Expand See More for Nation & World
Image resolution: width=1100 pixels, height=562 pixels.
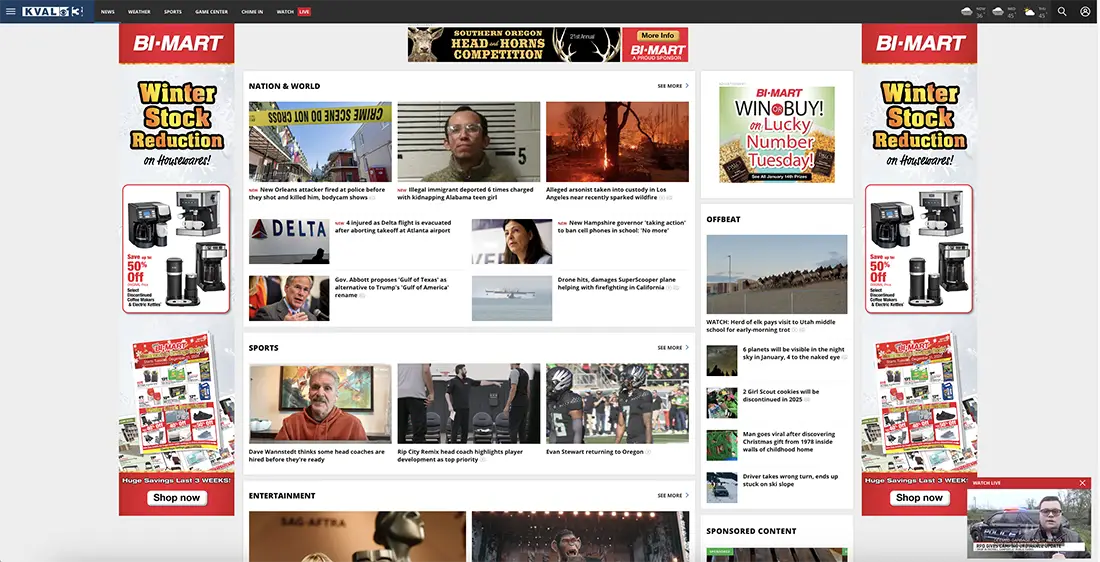pos(673,86)
